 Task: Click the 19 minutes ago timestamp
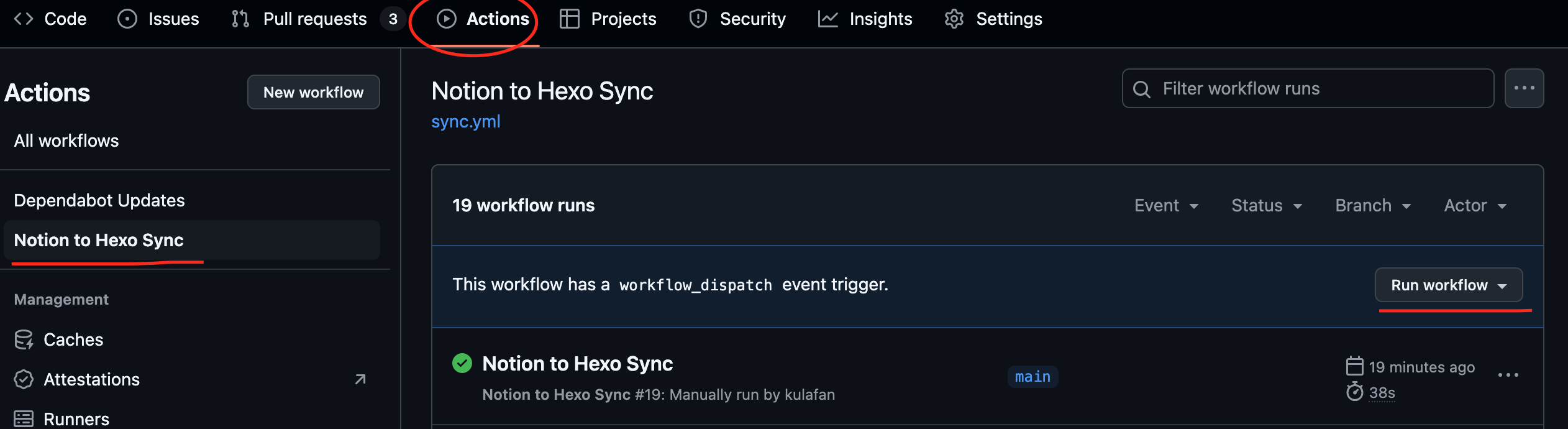pyautogui.click(x=1422, y=367)
